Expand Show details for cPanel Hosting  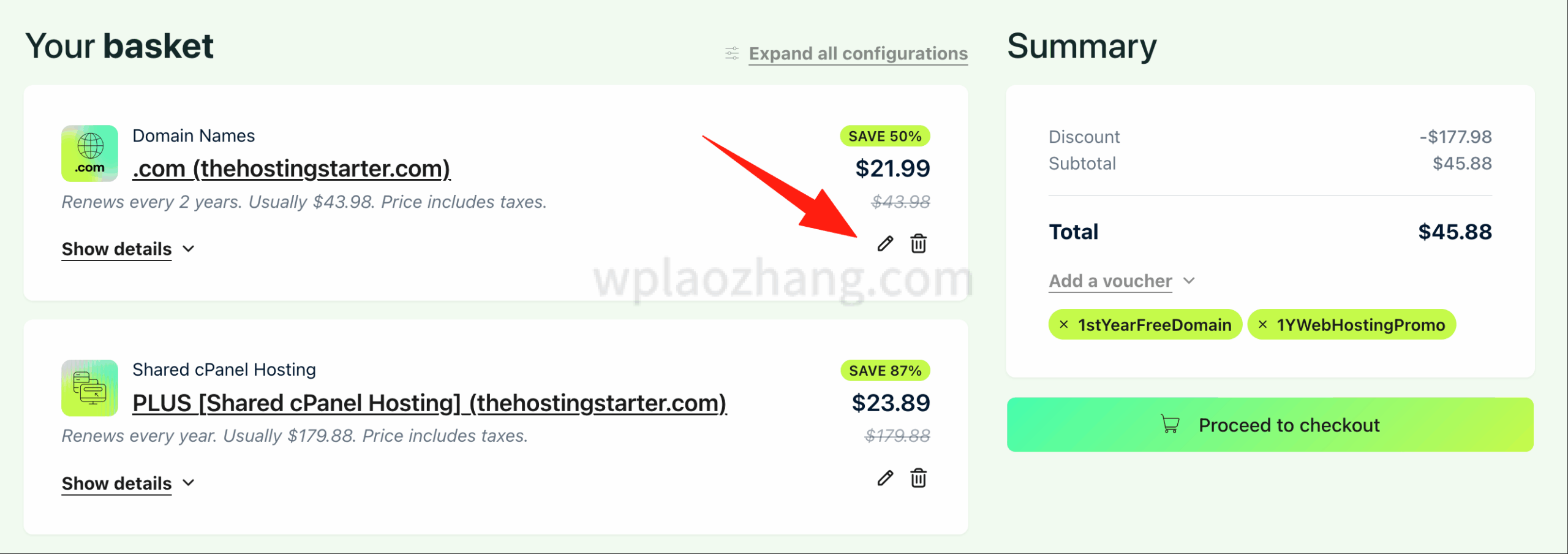[x=128, y=484]
